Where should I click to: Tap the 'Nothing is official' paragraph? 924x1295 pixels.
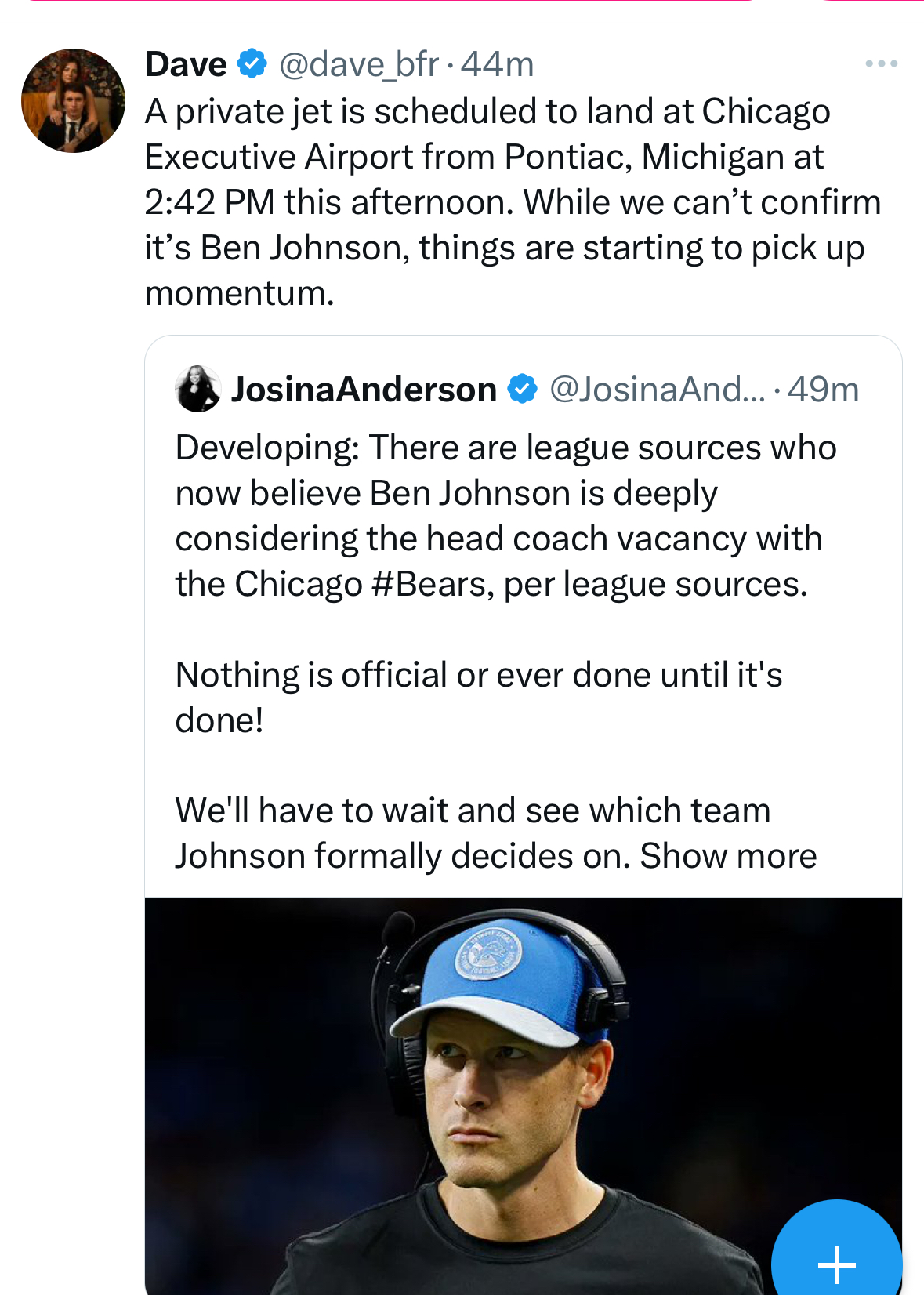[479, 697]
